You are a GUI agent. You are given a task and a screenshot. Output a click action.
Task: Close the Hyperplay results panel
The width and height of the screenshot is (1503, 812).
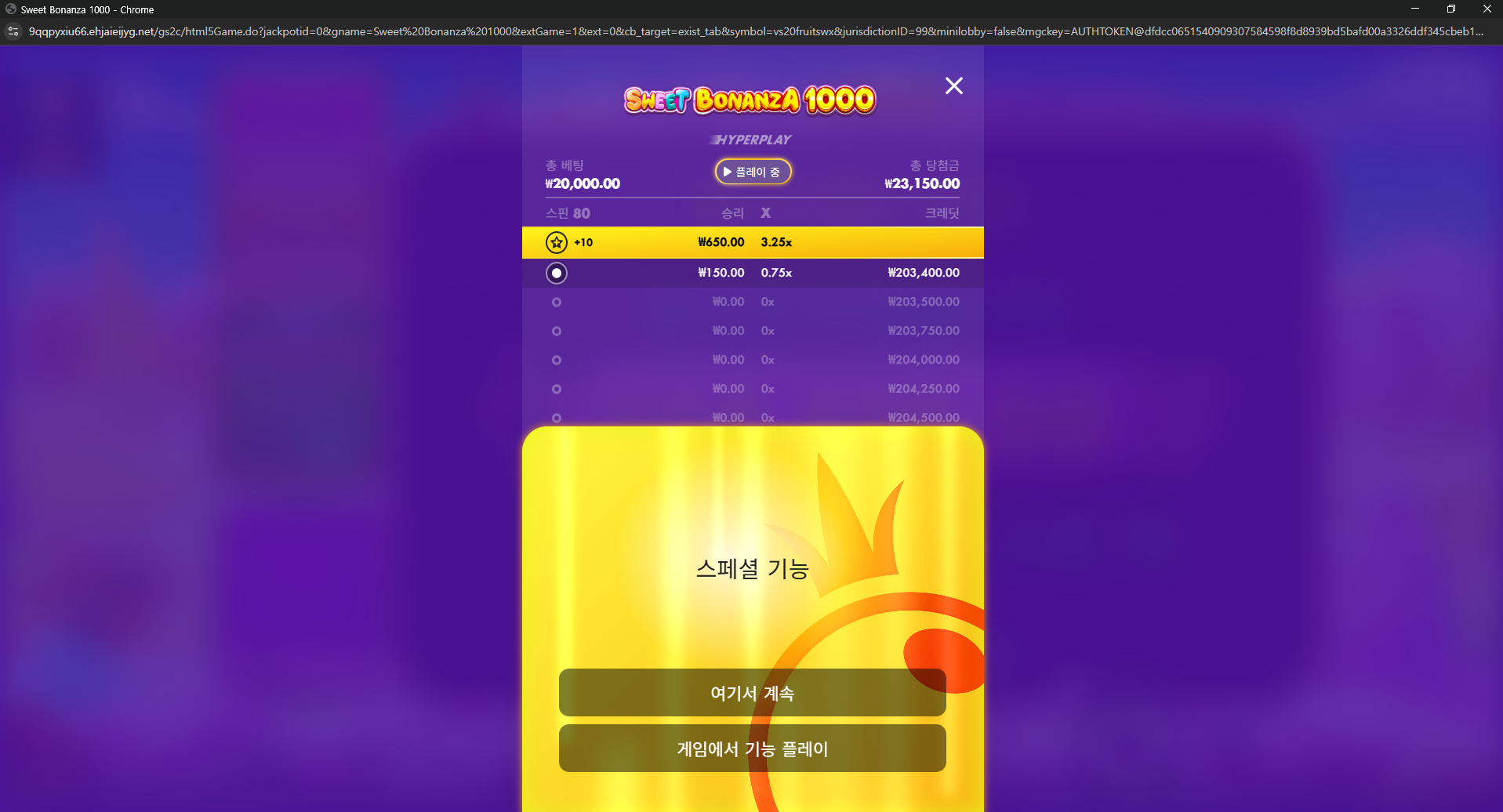click(953, 85)
